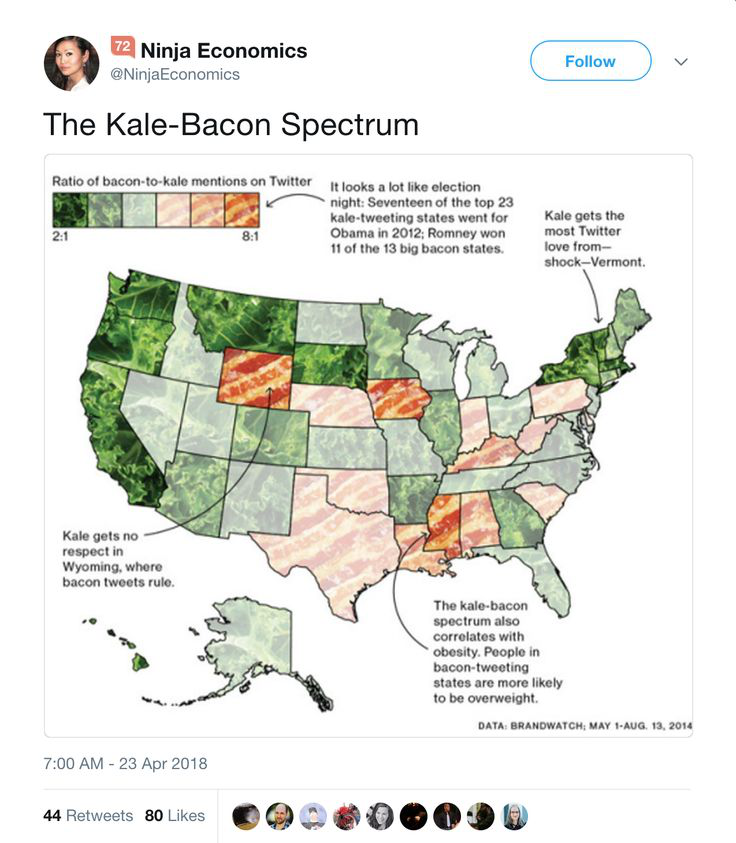Click the red 72 badge icon
The width and height of the screenshot is (736, 843).
[x=123, y=47]
